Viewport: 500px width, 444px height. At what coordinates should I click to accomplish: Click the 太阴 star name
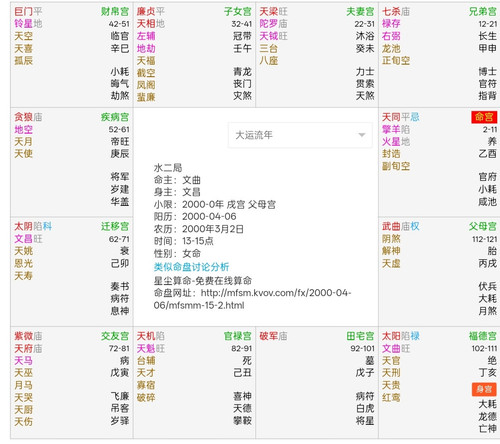[x=23, y=226]
